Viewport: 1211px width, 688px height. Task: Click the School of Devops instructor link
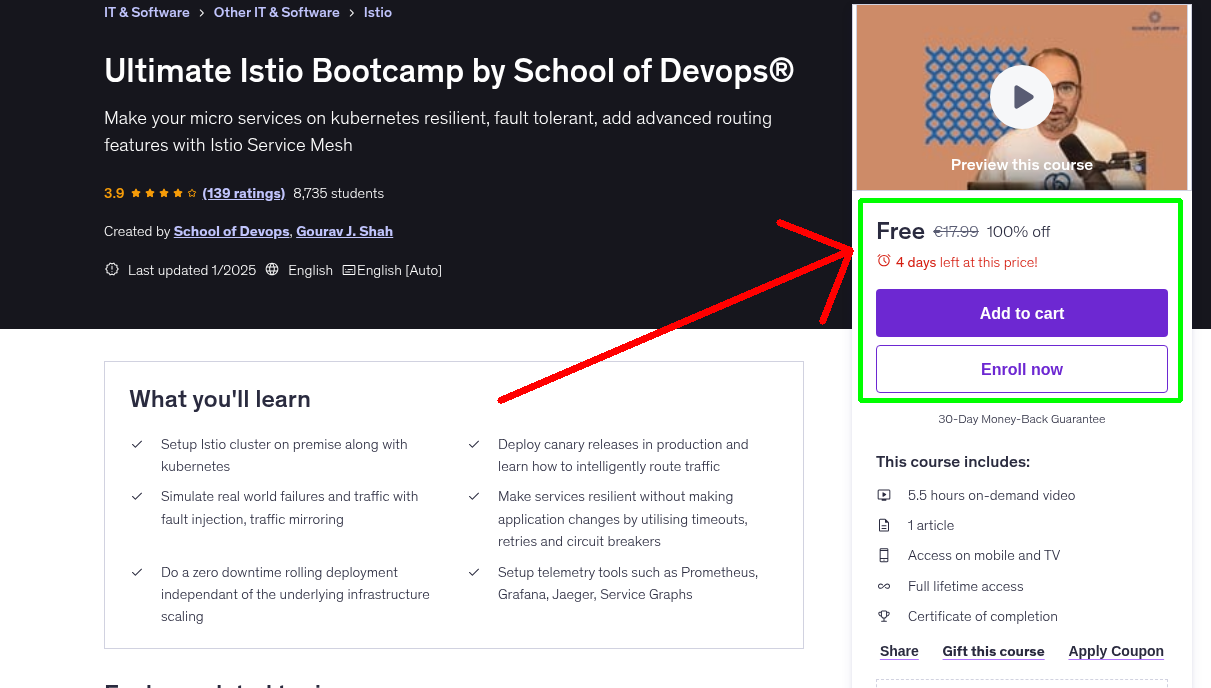231,231
